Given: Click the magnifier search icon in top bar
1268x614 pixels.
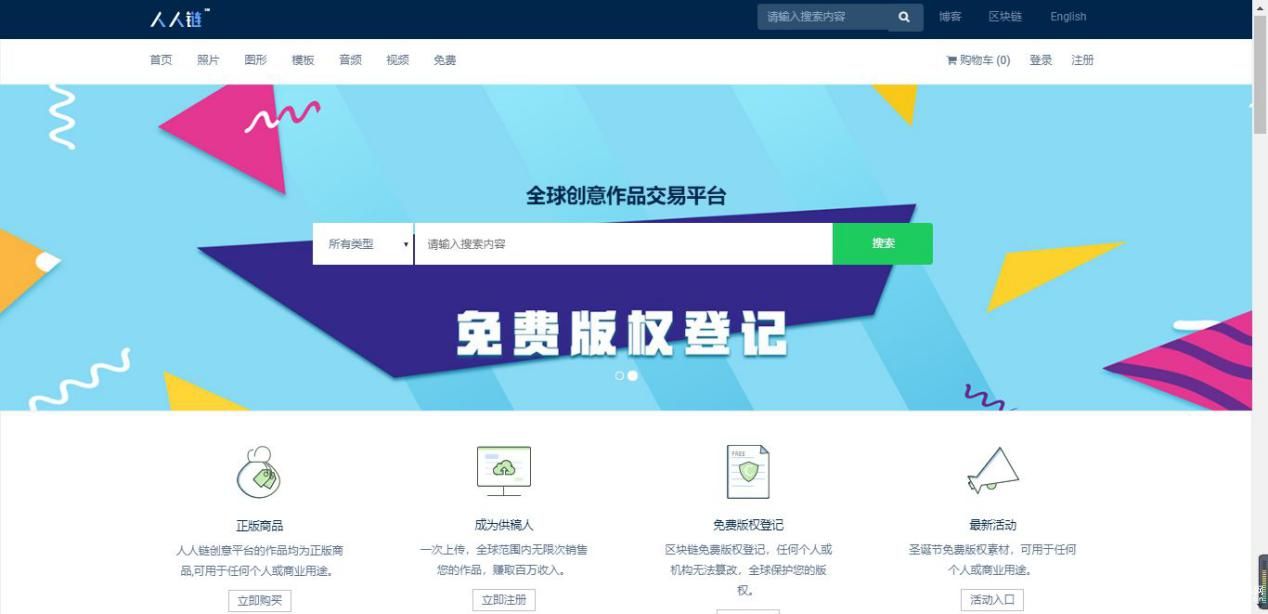Looking at the screenshot, I should tap(902, 17).
